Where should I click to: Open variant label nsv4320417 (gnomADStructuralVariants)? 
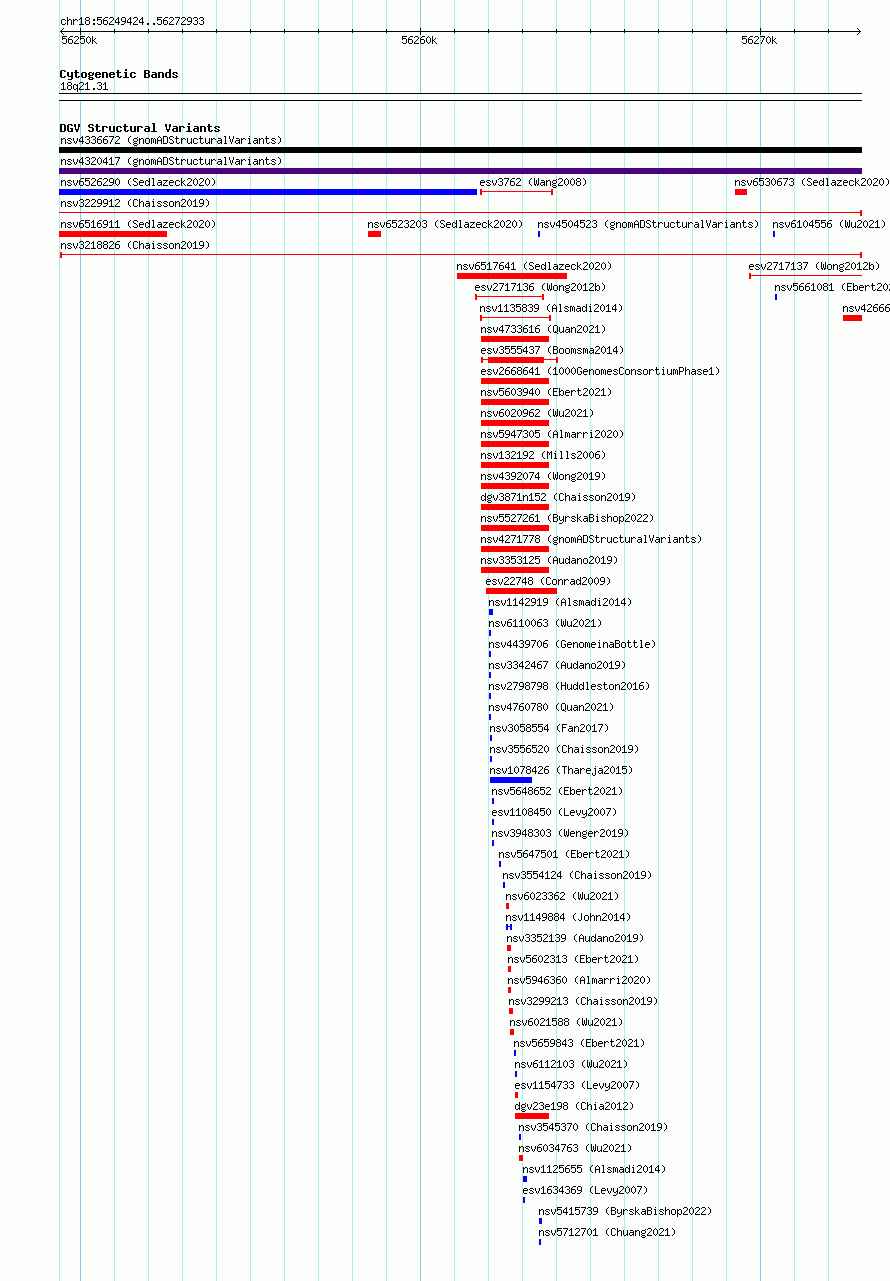(171, 161)
